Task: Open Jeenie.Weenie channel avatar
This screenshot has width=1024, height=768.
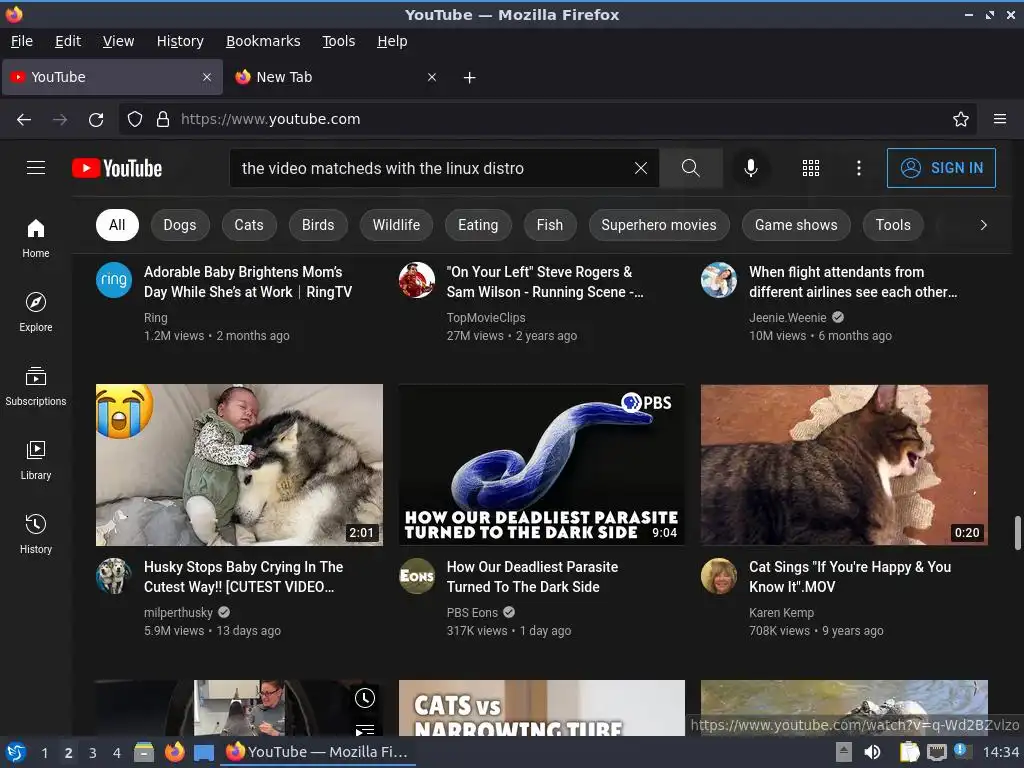Action: [x=719, y=280]
